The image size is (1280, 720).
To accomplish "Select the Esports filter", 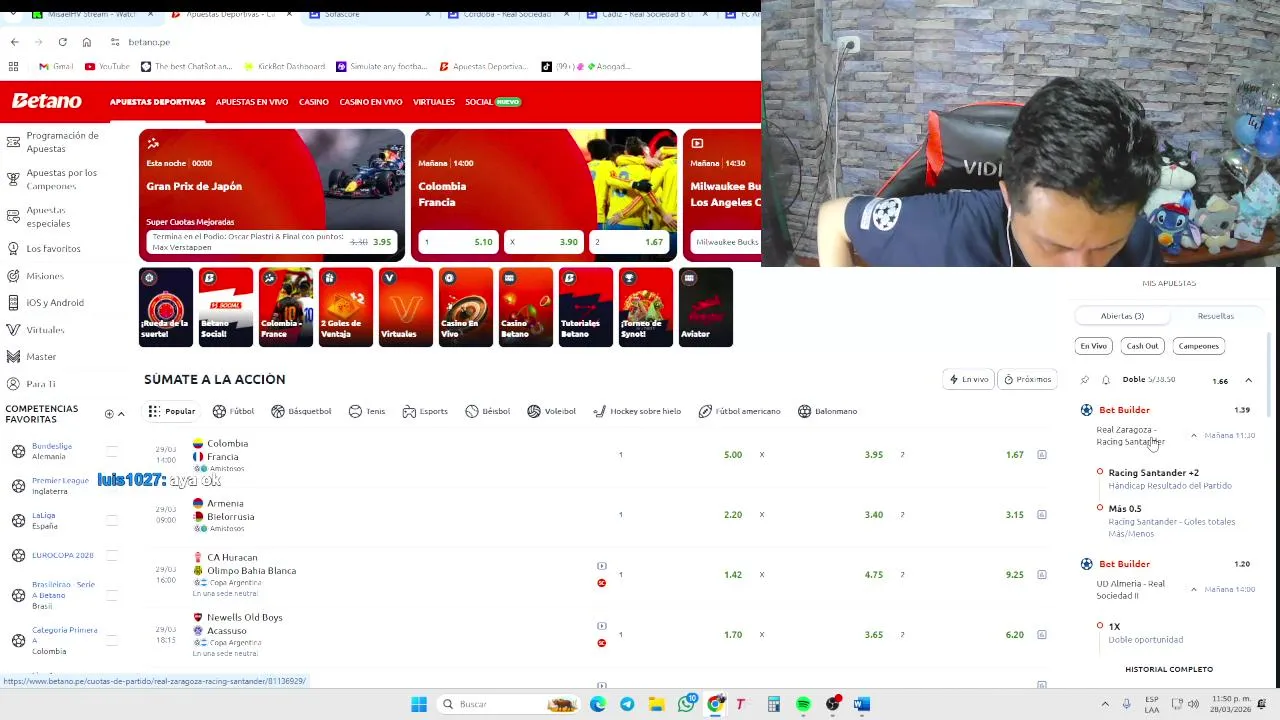I will click(x=424, y=411).
